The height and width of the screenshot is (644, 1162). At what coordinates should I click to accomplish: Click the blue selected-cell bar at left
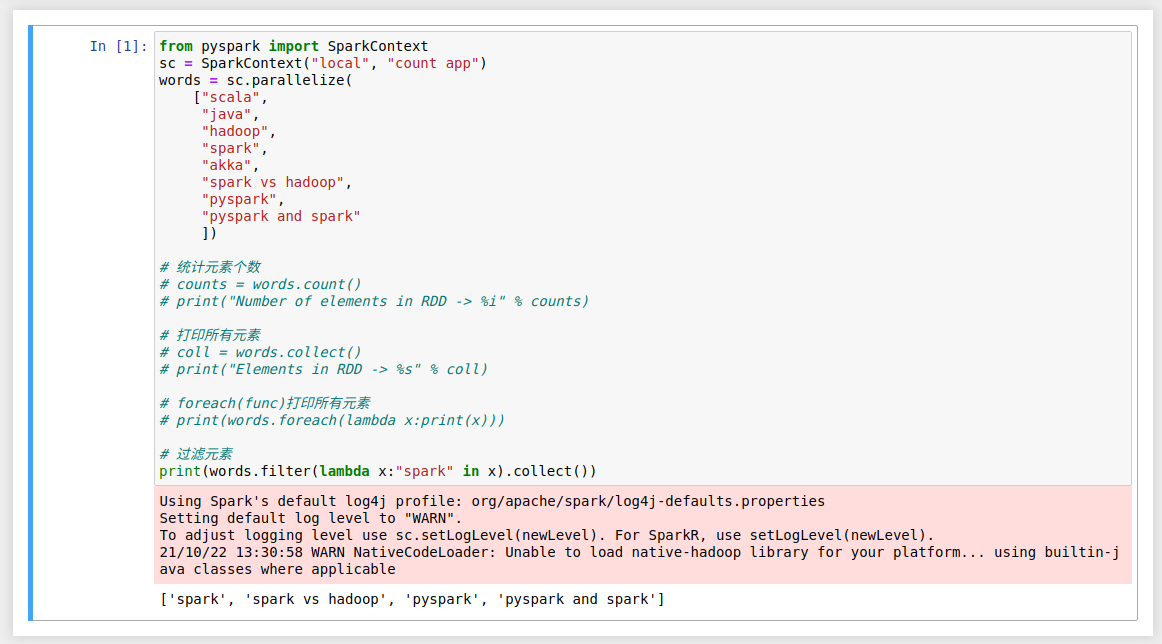pyautogui.click(x=30, y=323)
